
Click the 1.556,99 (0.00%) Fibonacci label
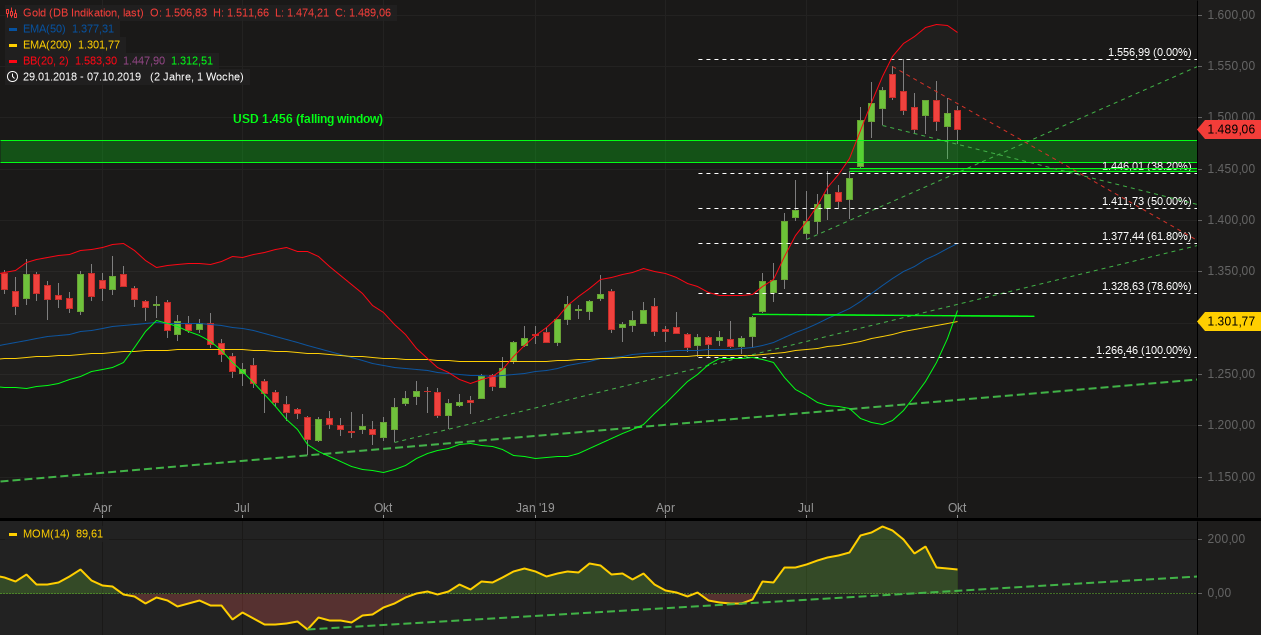click(x=1149, y=52)
